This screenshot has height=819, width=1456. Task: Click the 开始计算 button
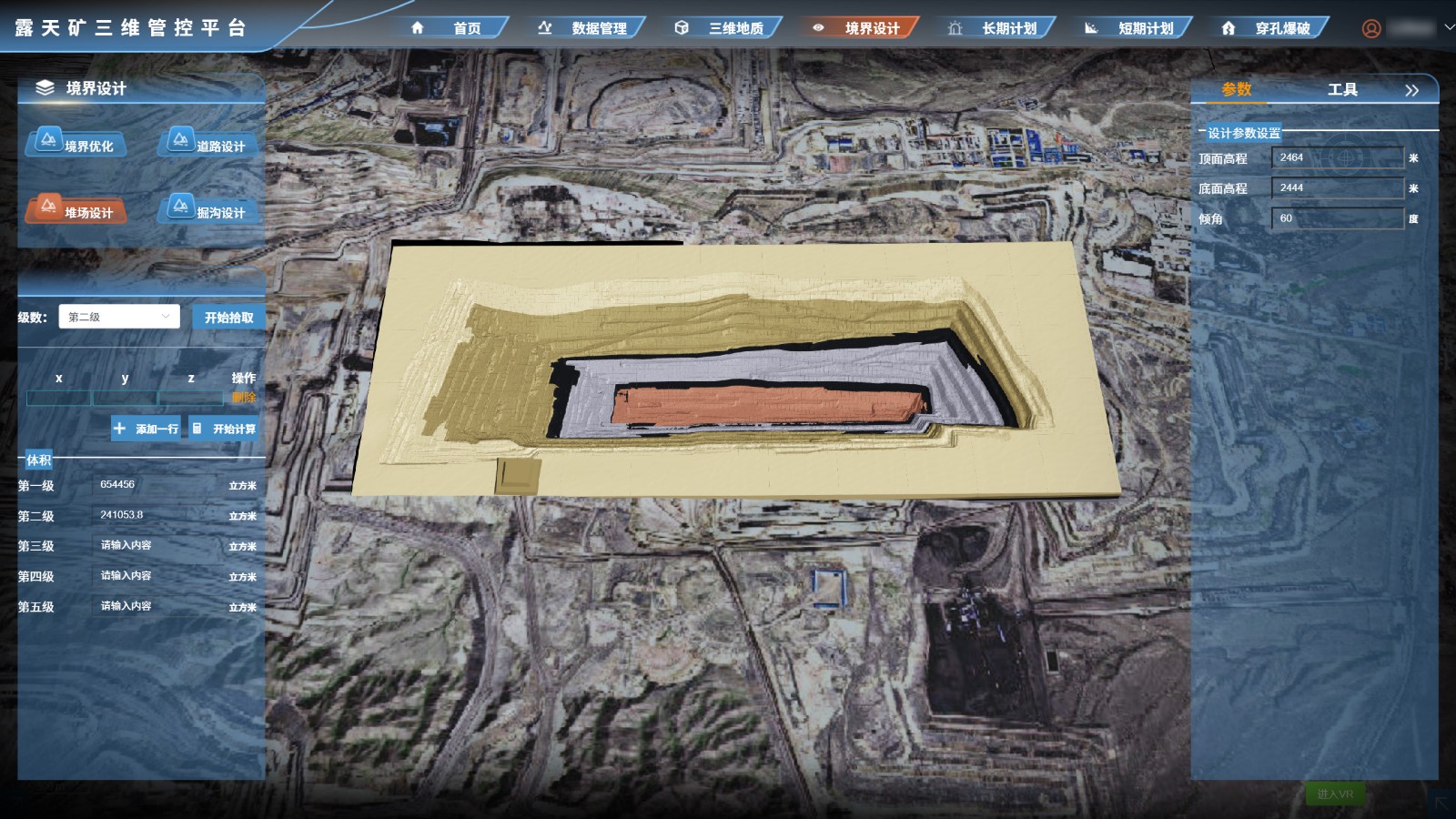pos(225,429)
